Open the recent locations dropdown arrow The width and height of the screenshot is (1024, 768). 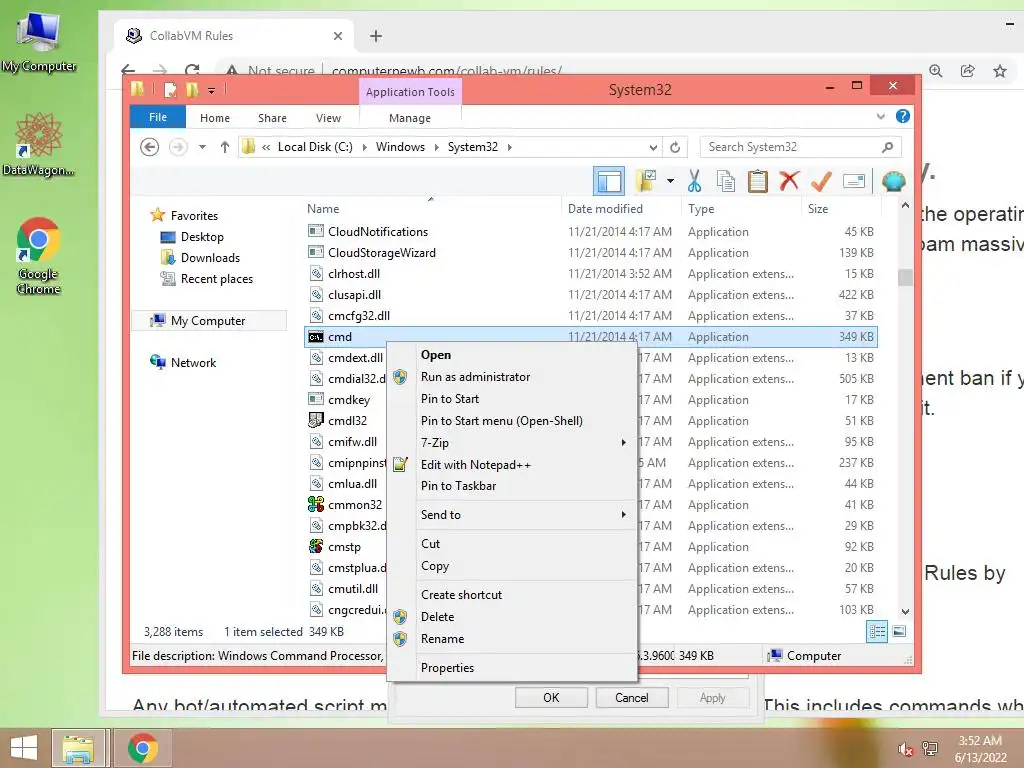click(x=202, y=147)
